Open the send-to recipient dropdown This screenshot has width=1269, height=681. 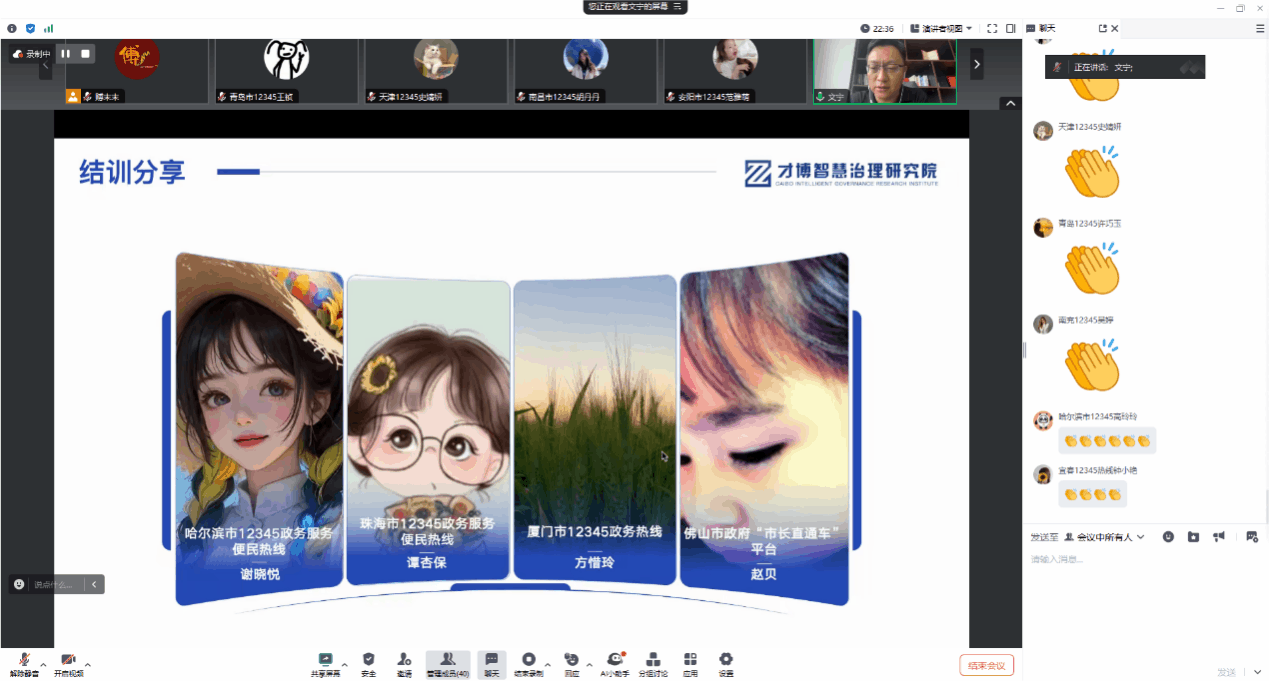(1104, 537)
